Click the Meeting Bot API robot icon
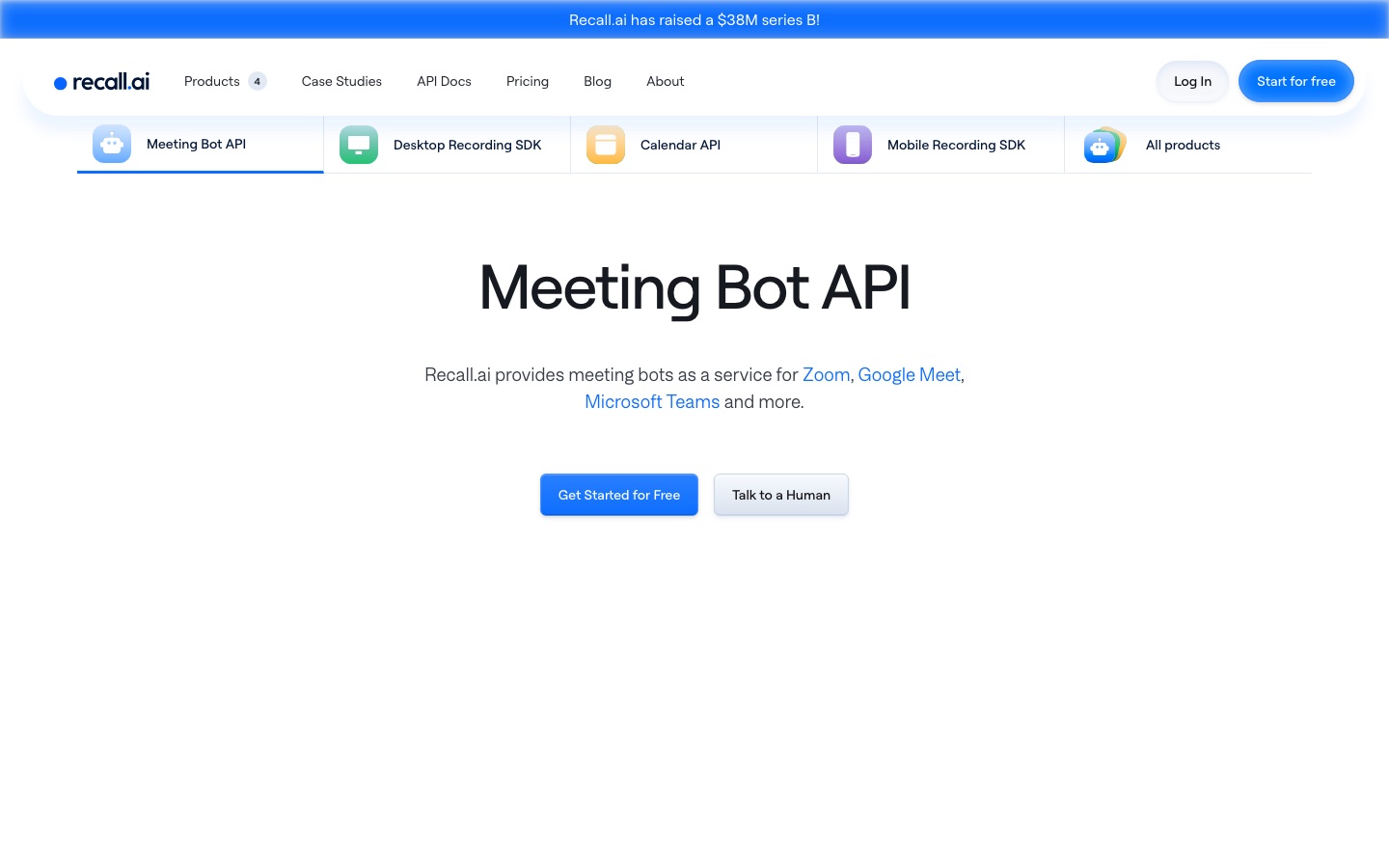 click(112, 144)
